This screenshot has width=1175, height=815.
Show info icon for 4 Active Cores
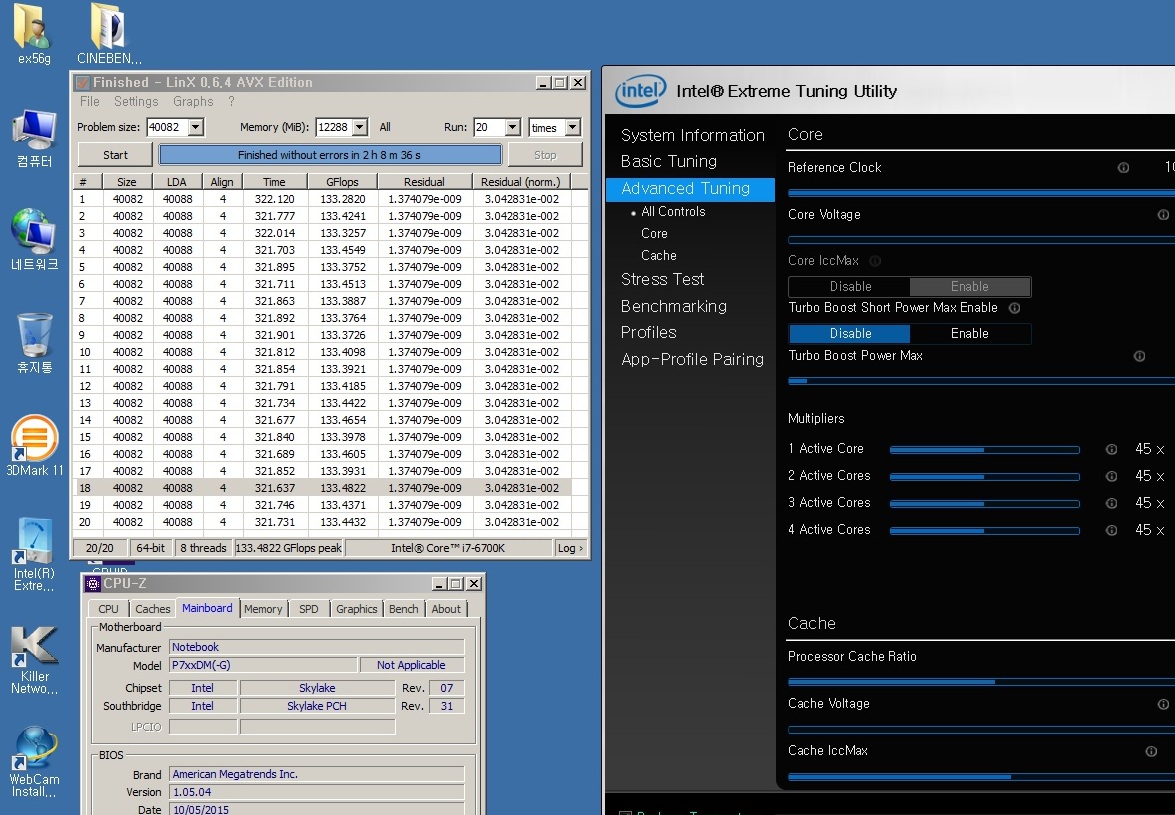(1111, 530)
